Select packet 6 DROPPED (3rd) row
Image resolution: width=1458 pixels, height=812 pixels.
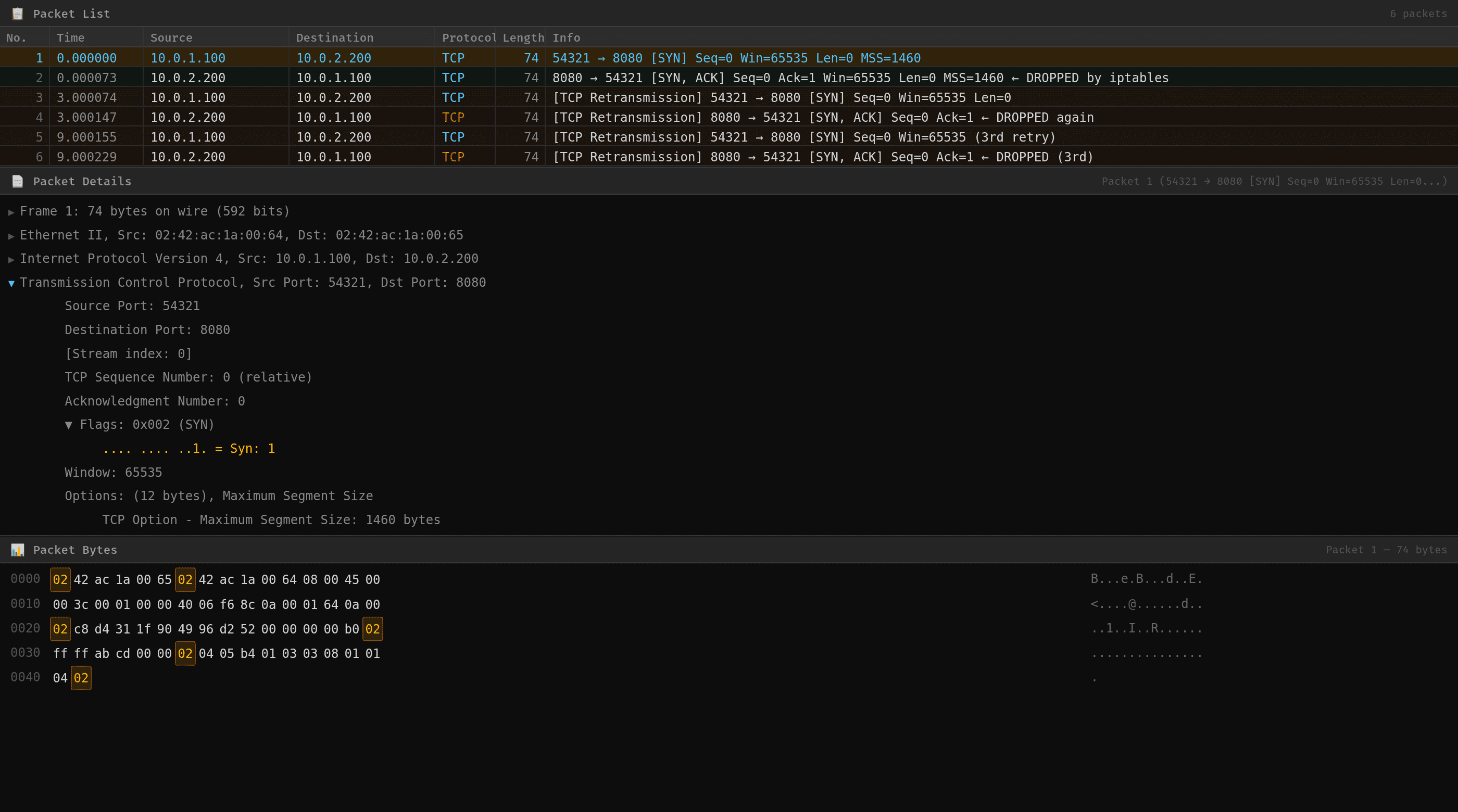click(729, 157)
